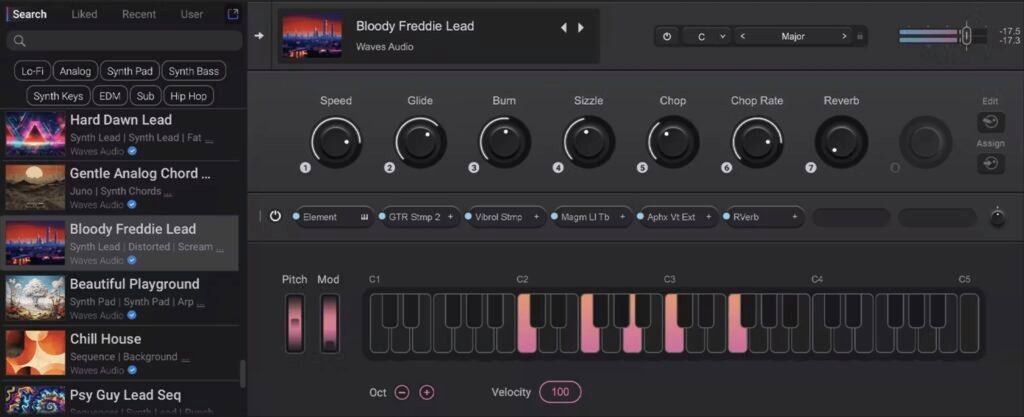
Task: Filter presets by Synth Pad tag
Action: click(129, 71)
